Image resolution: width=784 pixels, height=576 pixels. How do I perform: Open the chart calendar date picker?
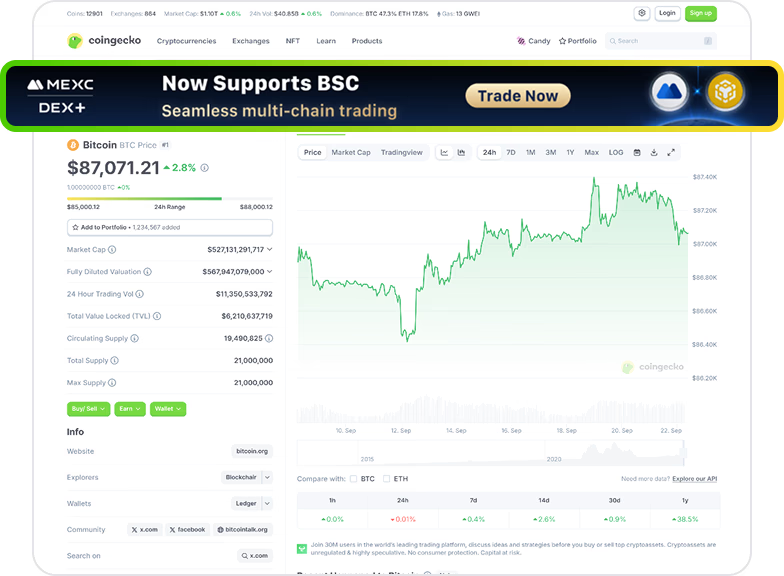[x=637, y=153]
